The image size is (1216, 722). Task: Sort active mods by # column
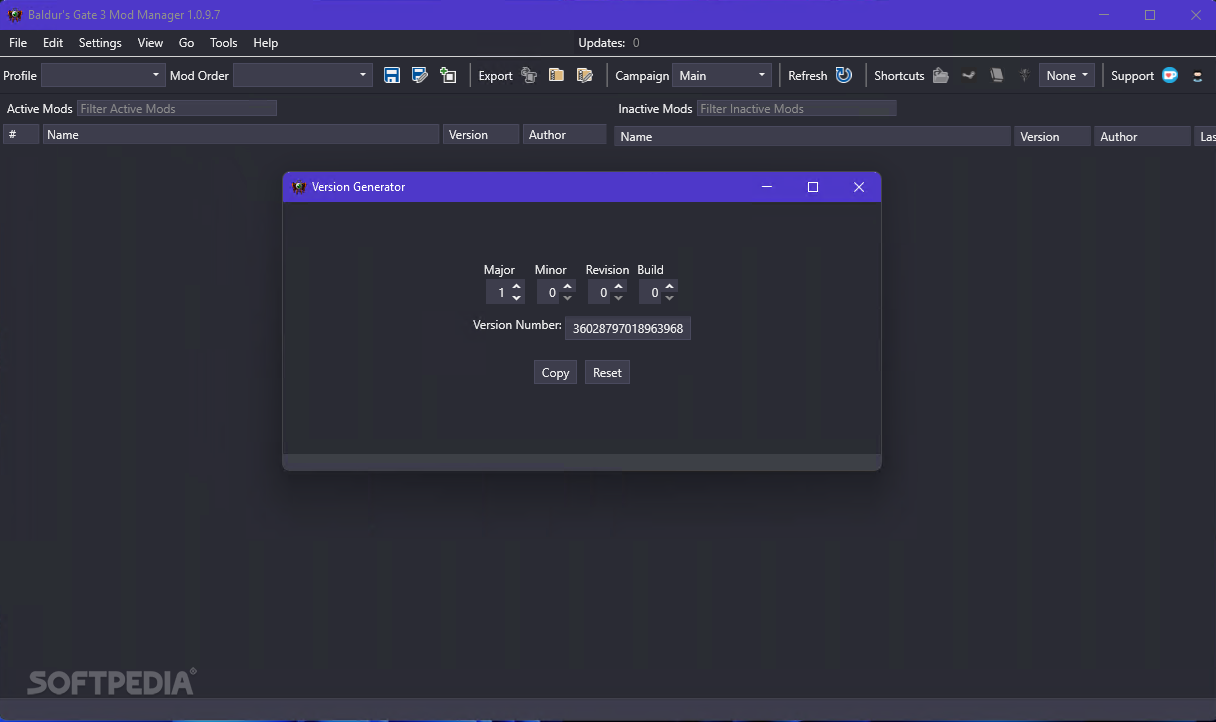click(x=21, y=134)
